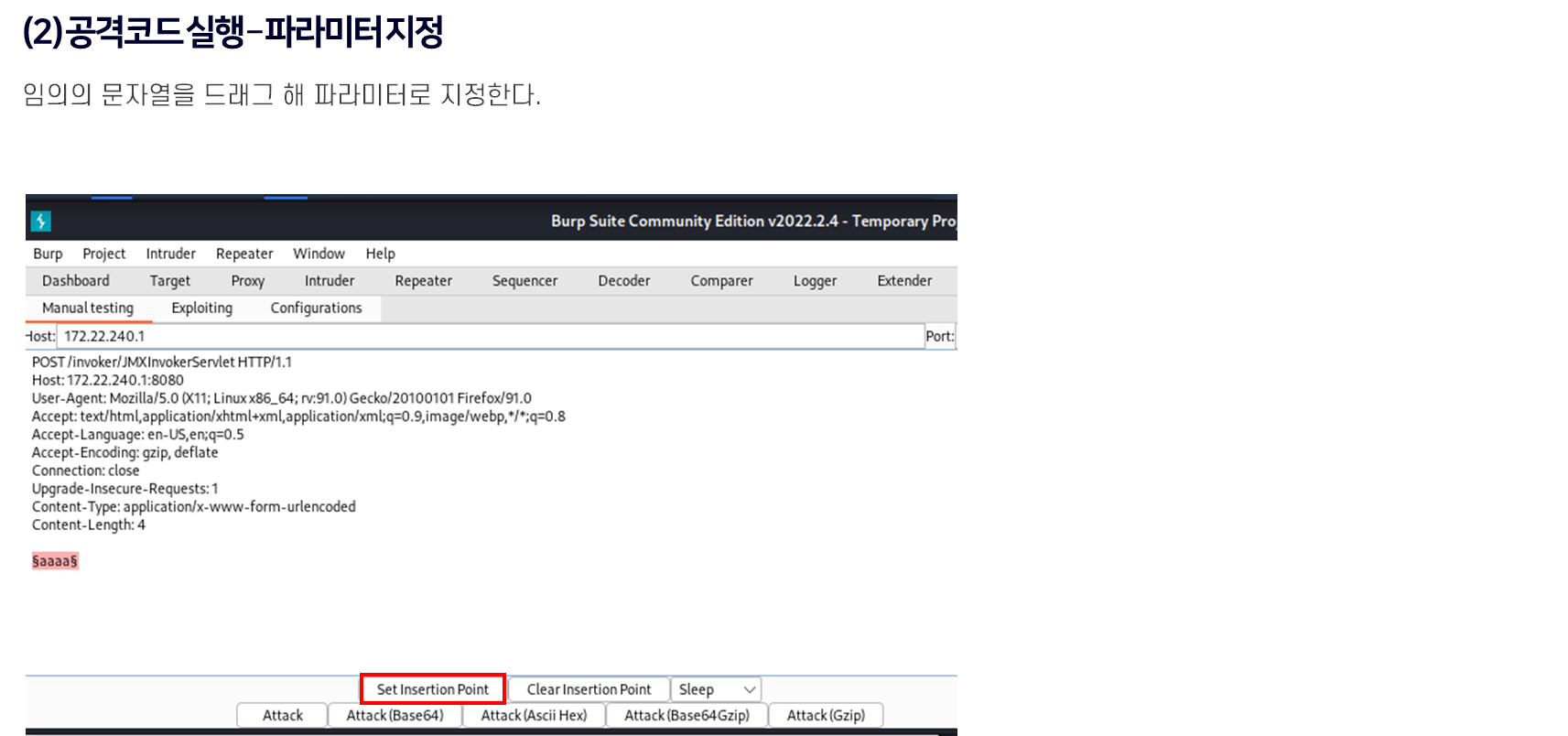Viewport: 1568px width, 736px height.
Task: Open the Intruder menu in menu bar
Action: (170, 254)
